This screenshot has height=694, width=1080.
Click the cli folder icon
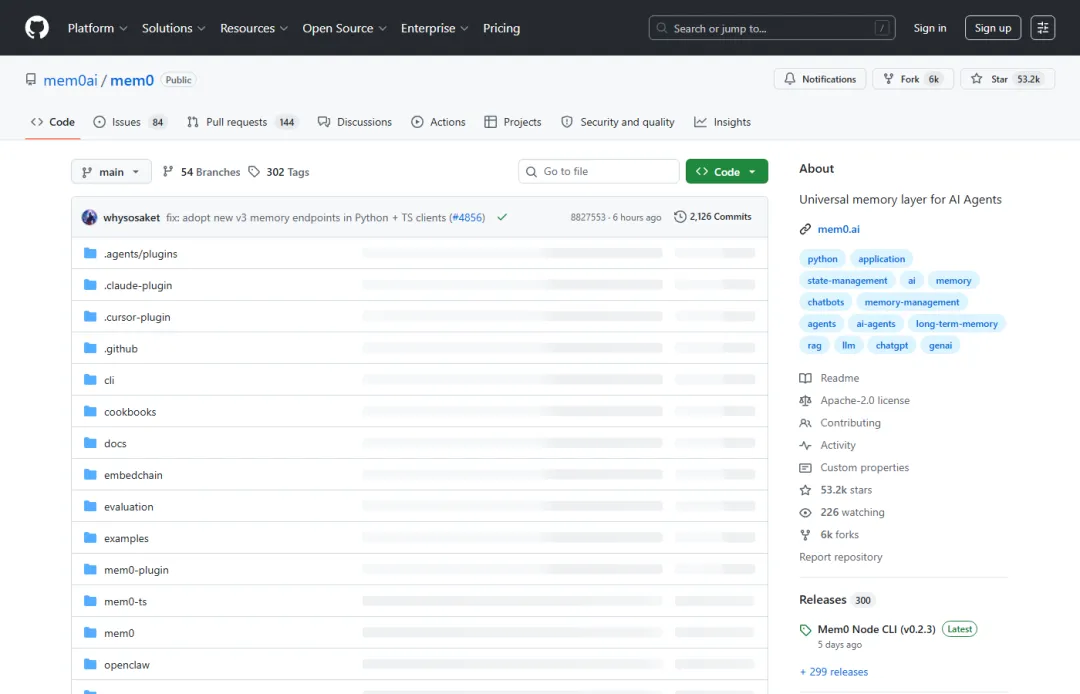point(90,379)
